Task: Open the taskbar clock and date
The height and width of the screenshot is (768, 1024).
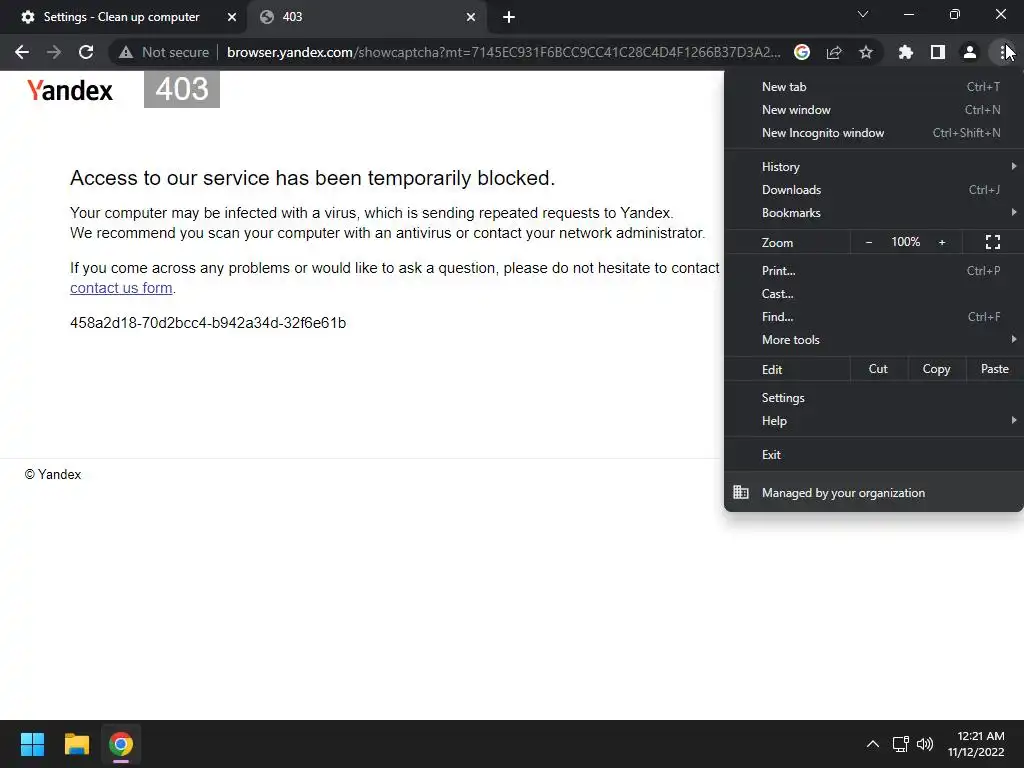Action: click(x=976, y=744)
